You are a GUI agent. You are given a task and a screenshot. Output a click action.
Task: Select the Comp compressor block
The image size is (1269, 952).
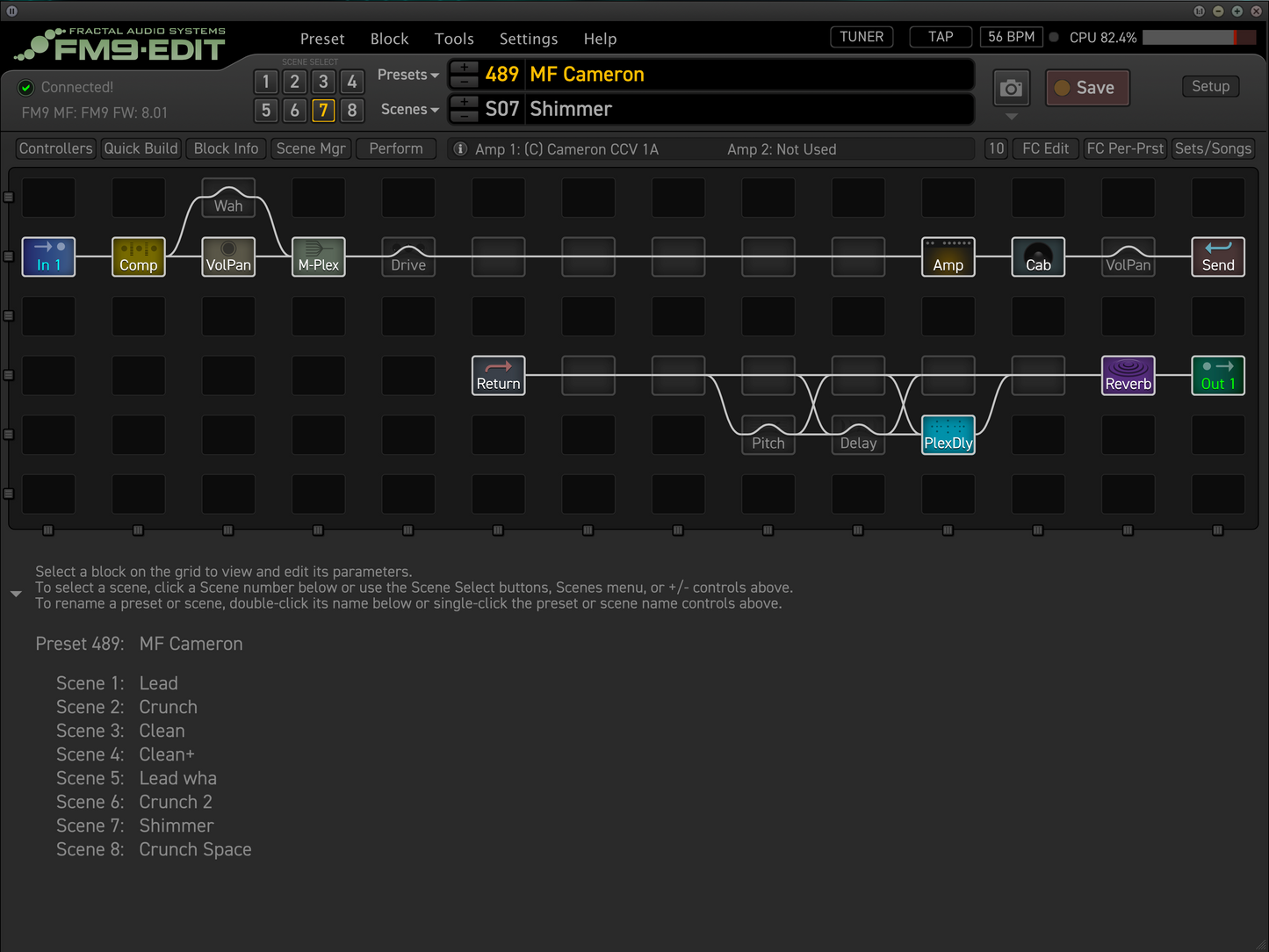pos(138,256)
